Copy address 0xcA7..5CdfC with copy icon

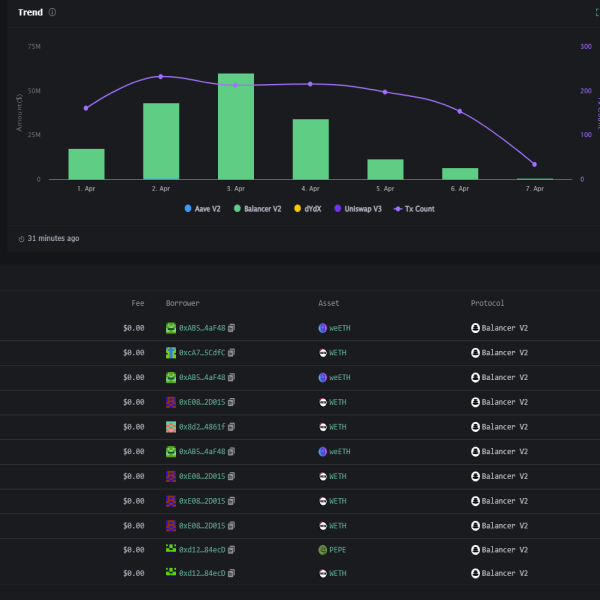pos(231,352)
